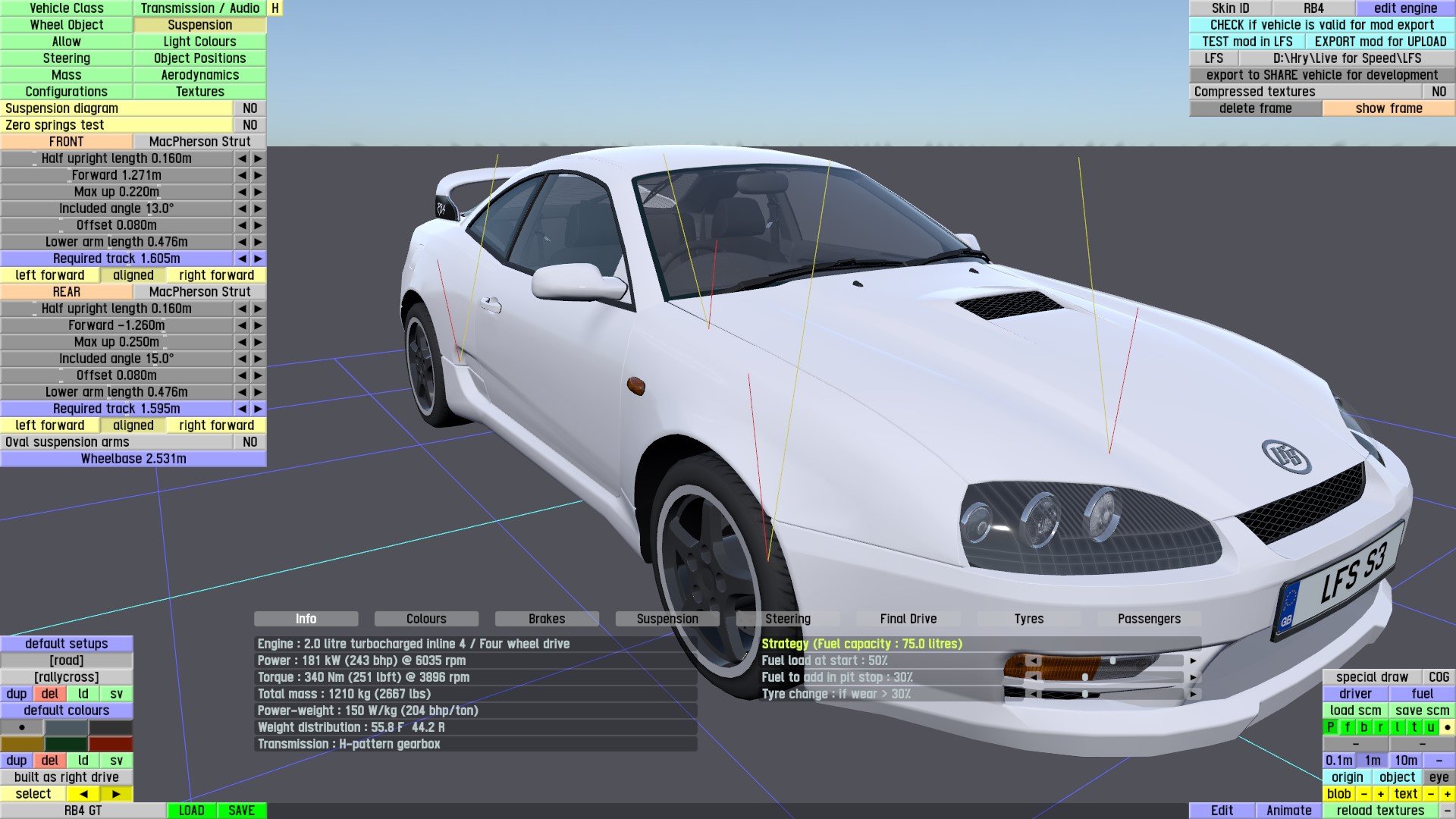Click the 'f' front view button
Viewport: 1456px width, 819px height.
tap(1347, 727)
